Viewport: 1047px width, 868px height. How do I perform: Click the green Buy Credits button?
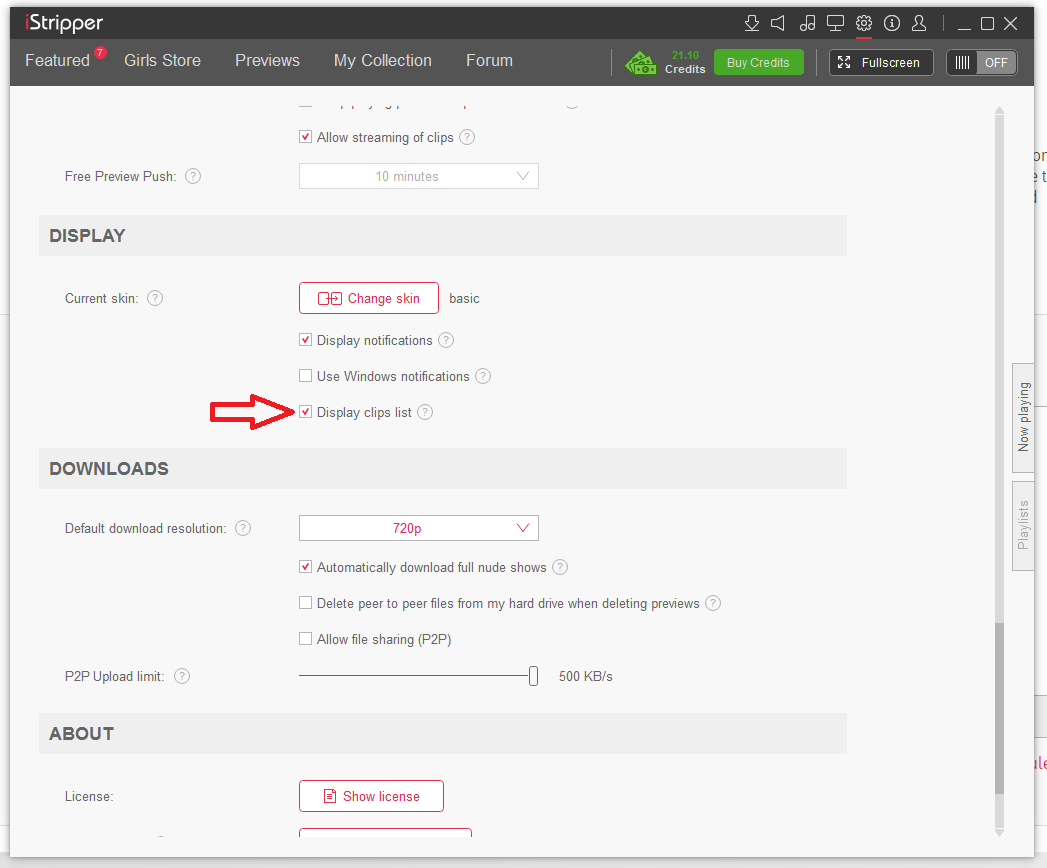[x=758, y=62]
